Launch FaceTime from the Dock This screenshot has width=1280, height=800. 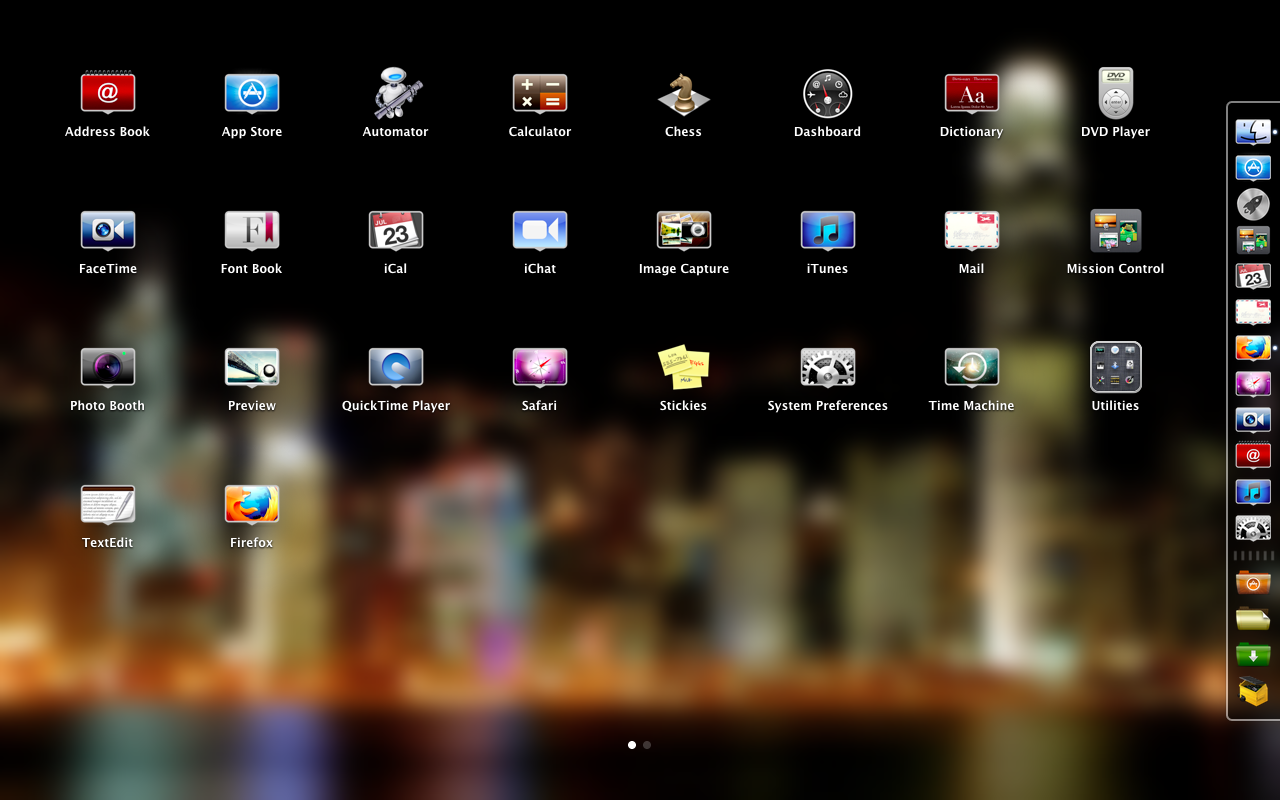(x=1253, y=420)
